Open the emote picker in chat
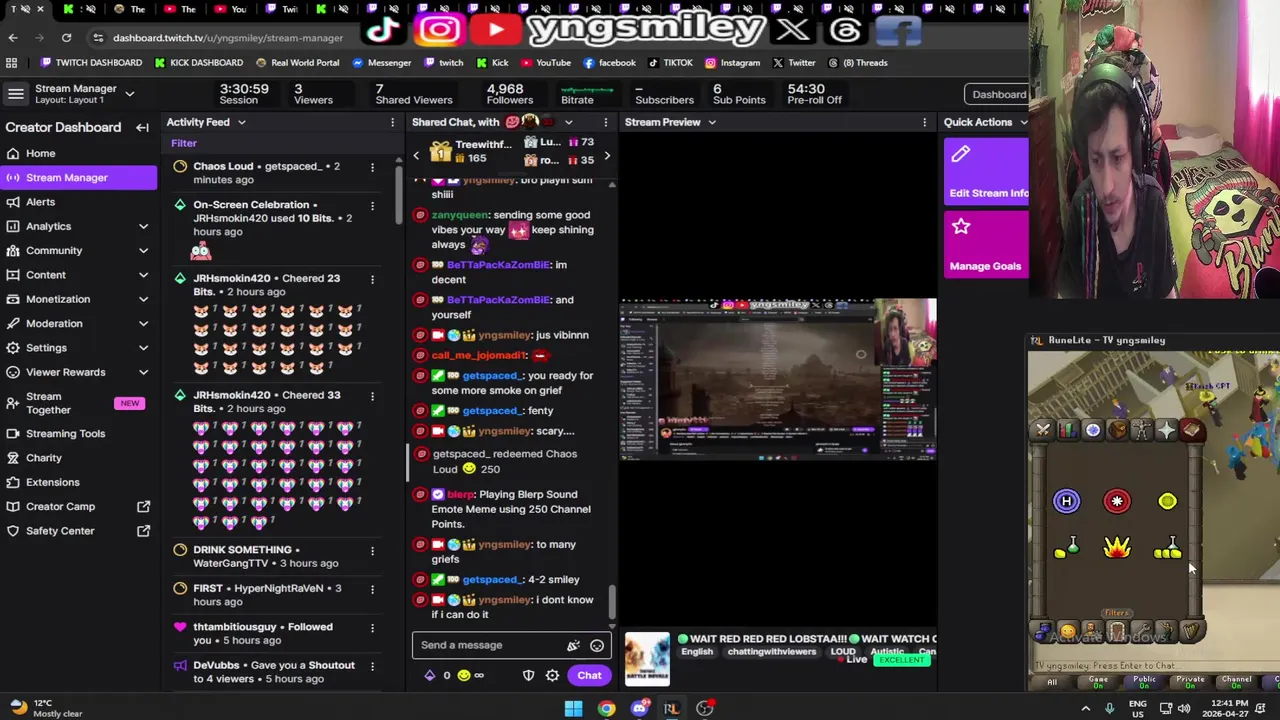 [x=597, y=645]
